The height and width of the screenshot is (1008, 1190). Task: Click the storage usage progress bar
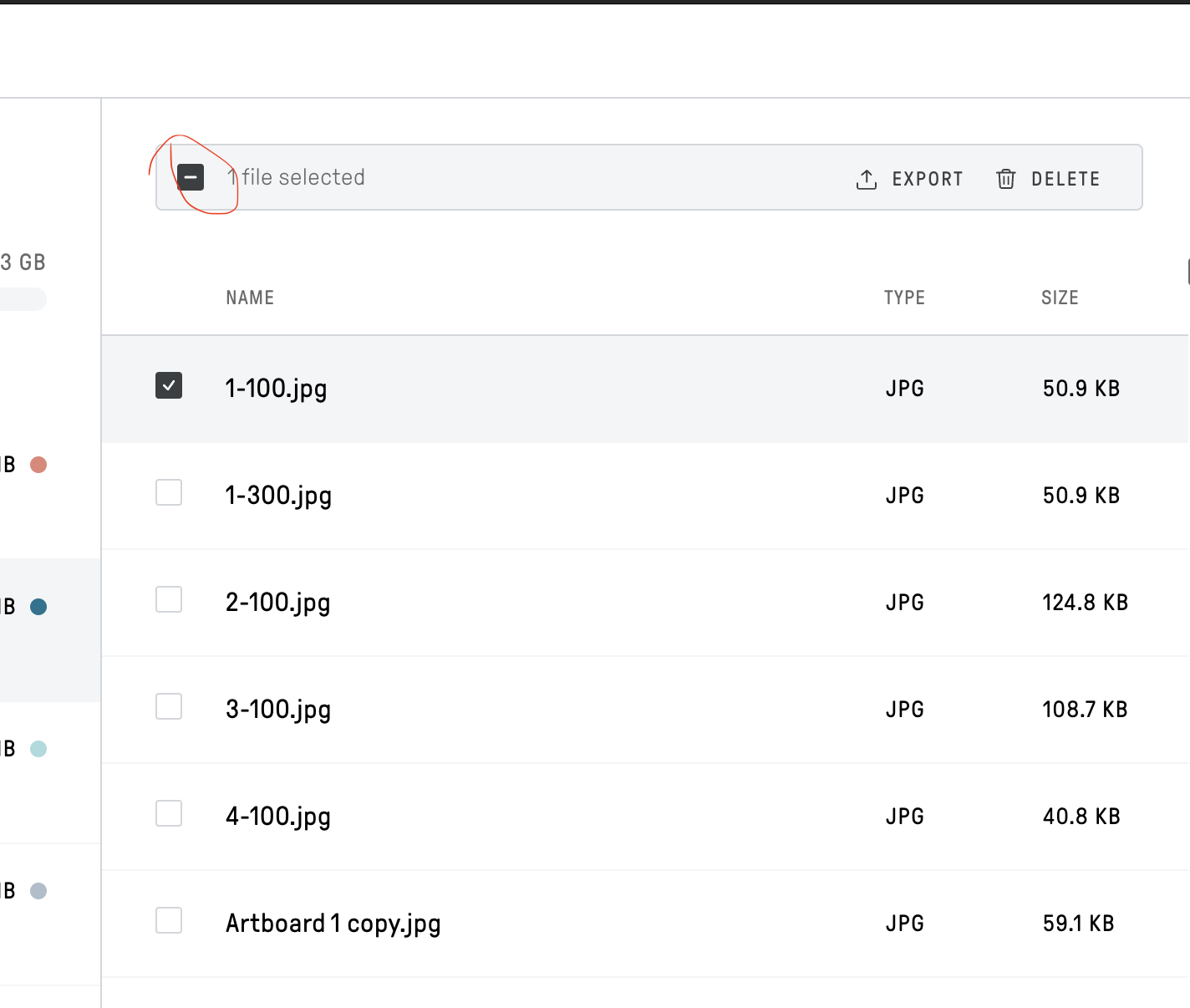tap(23, 299)
